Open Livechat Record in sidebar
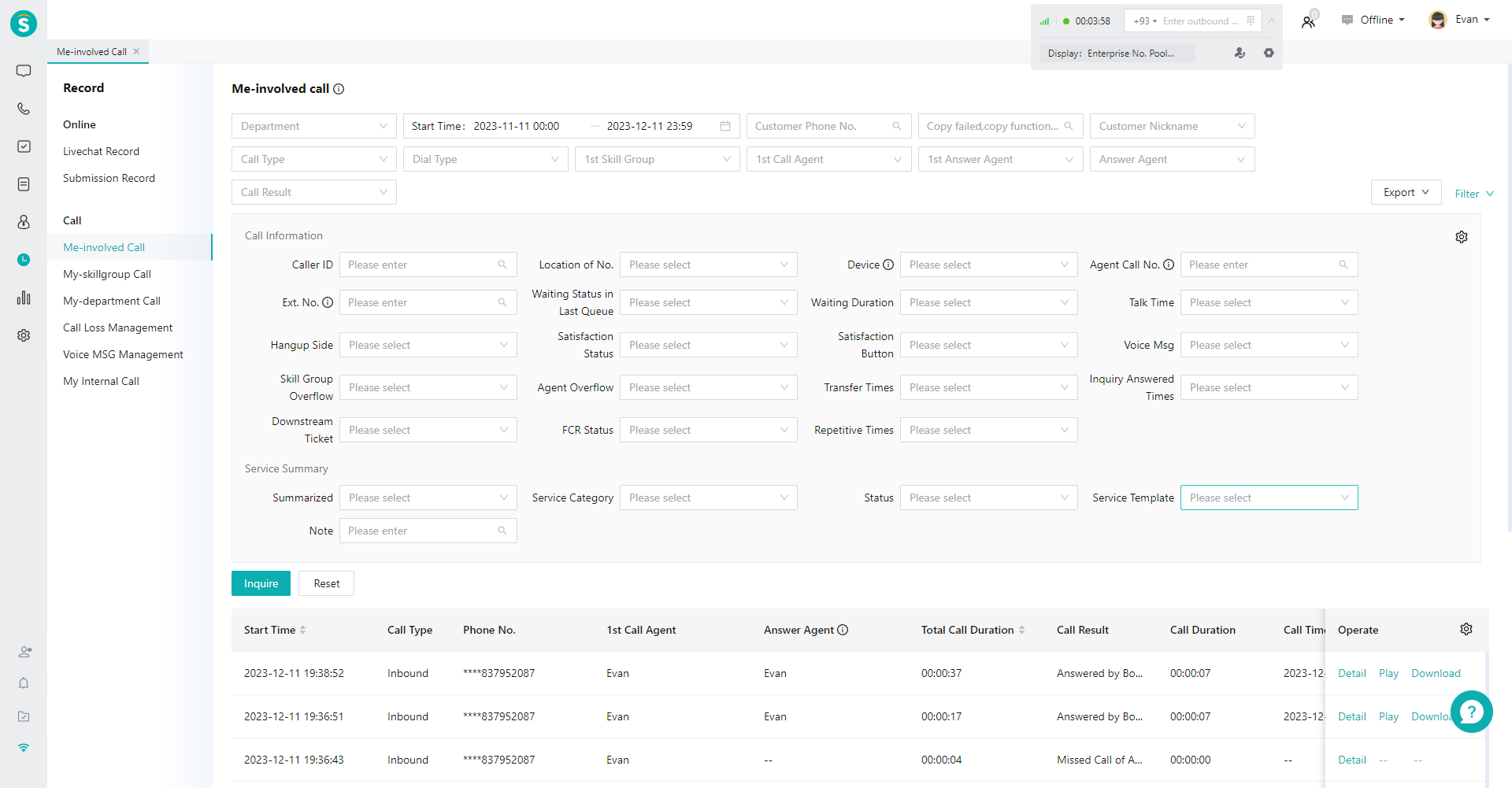 point(101,151)
